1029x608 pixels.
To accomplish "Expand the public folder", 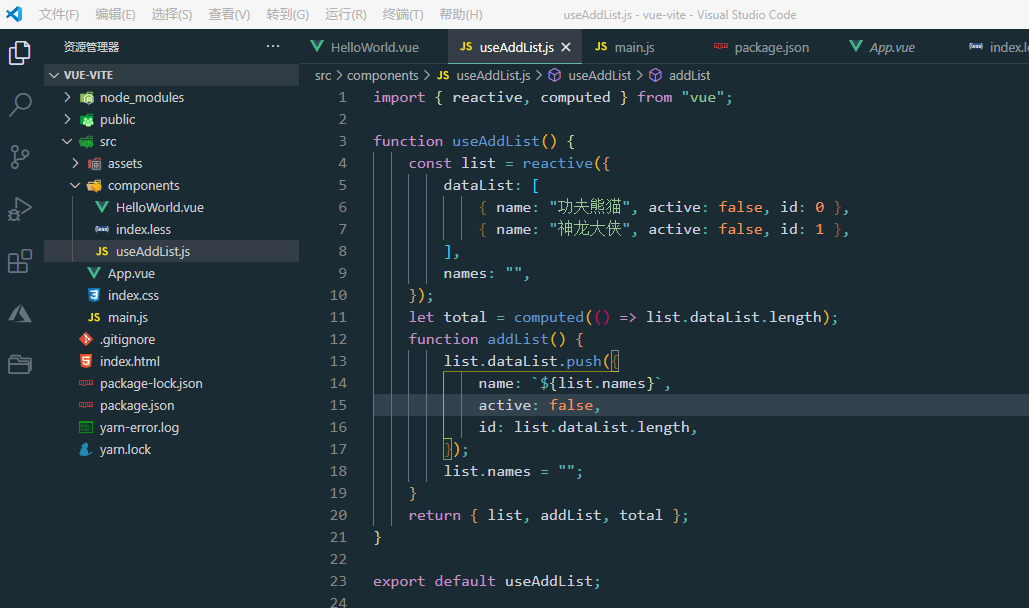I will [68, 119].
